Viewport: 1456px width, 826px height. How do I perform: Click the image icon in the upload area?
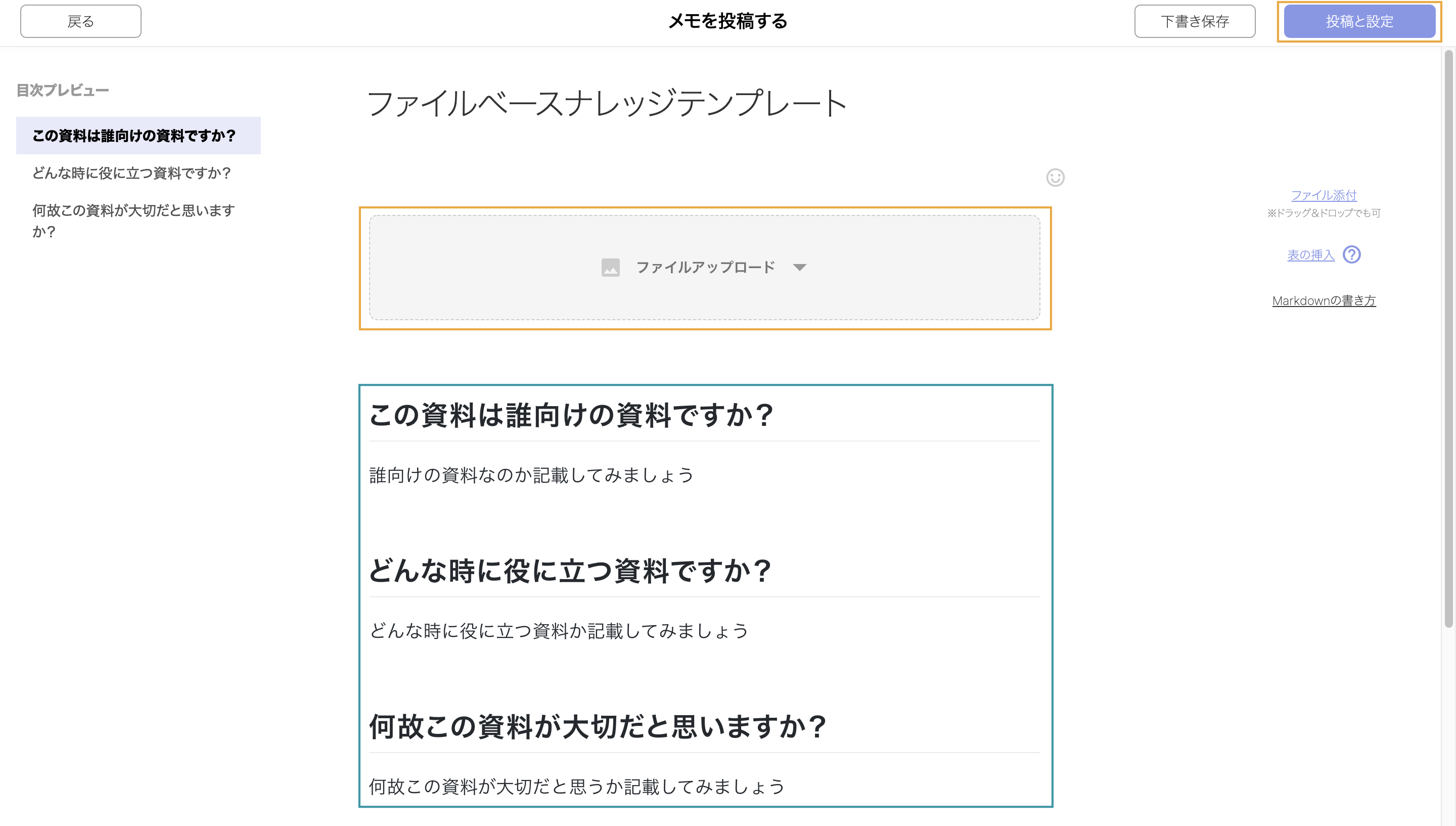[x=610, y=267]
